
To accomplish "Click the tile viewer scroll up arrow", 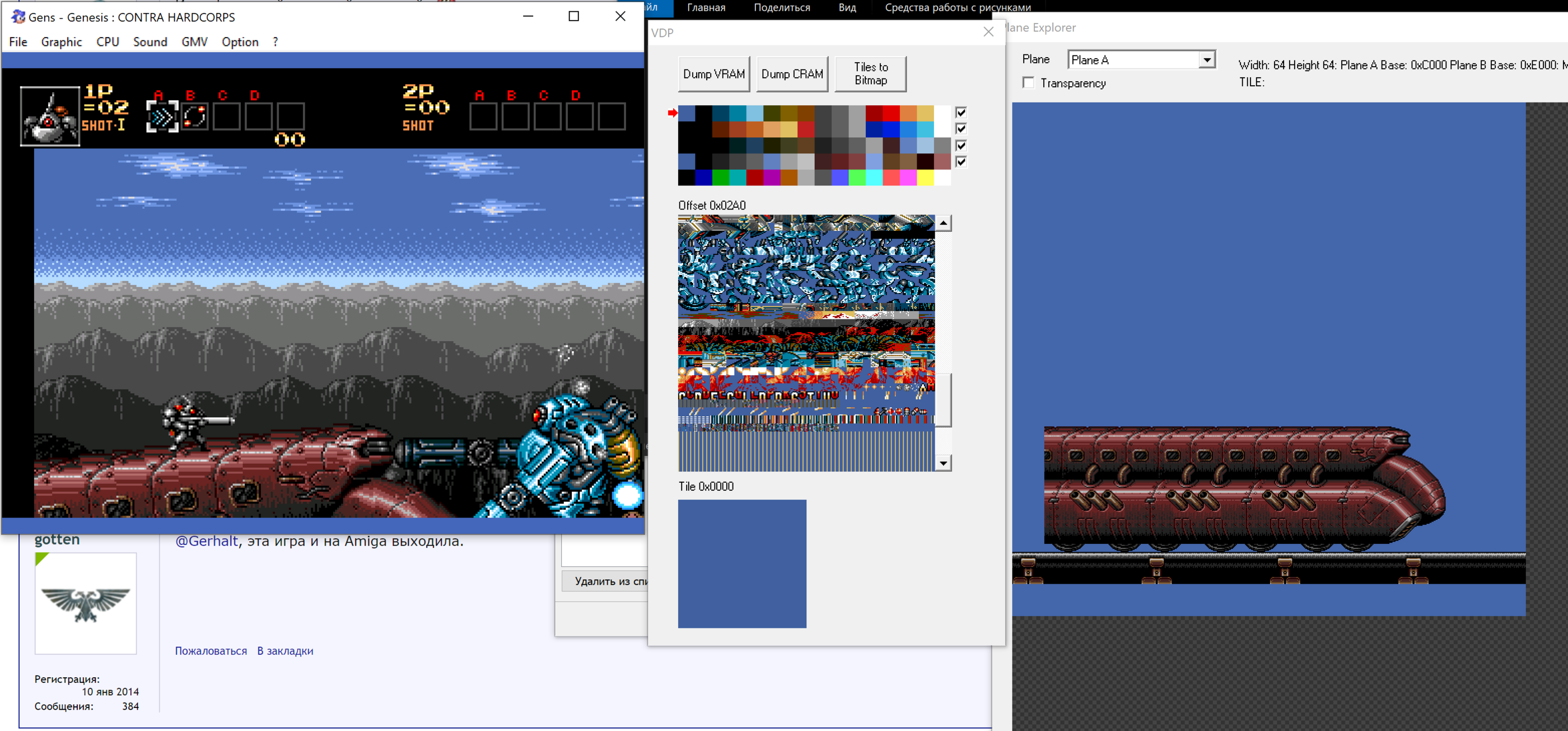I will point(943,224).
